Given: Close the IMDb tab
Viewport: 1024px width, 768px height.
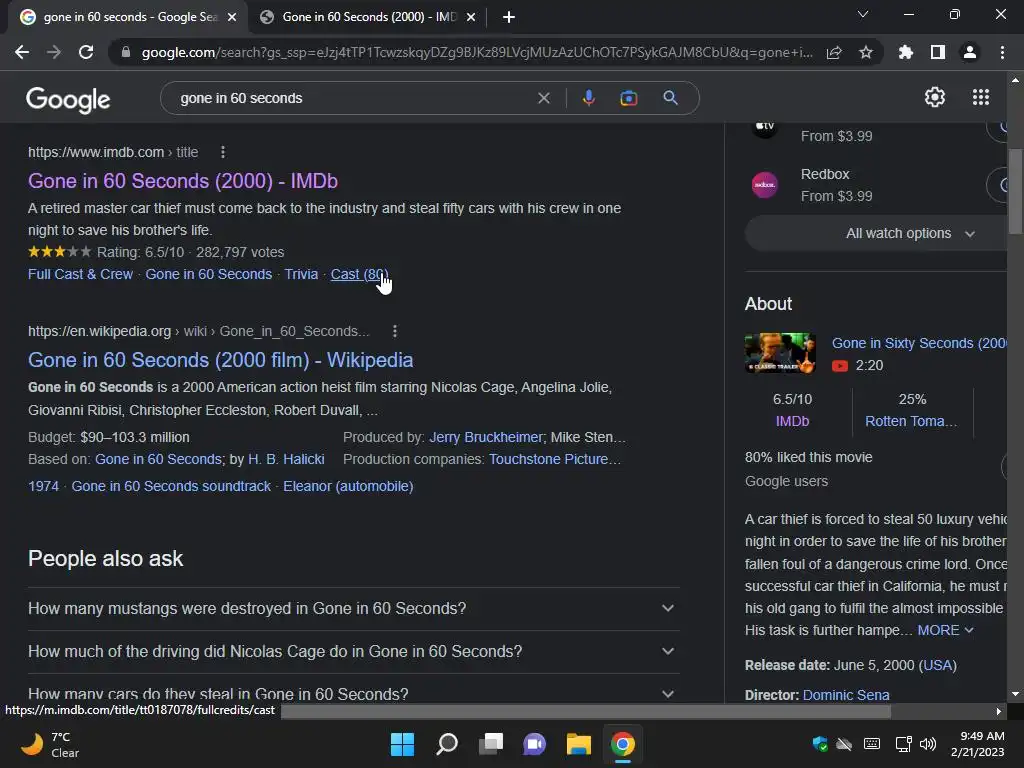Looking at the screenshot, I should pos(471,17).
